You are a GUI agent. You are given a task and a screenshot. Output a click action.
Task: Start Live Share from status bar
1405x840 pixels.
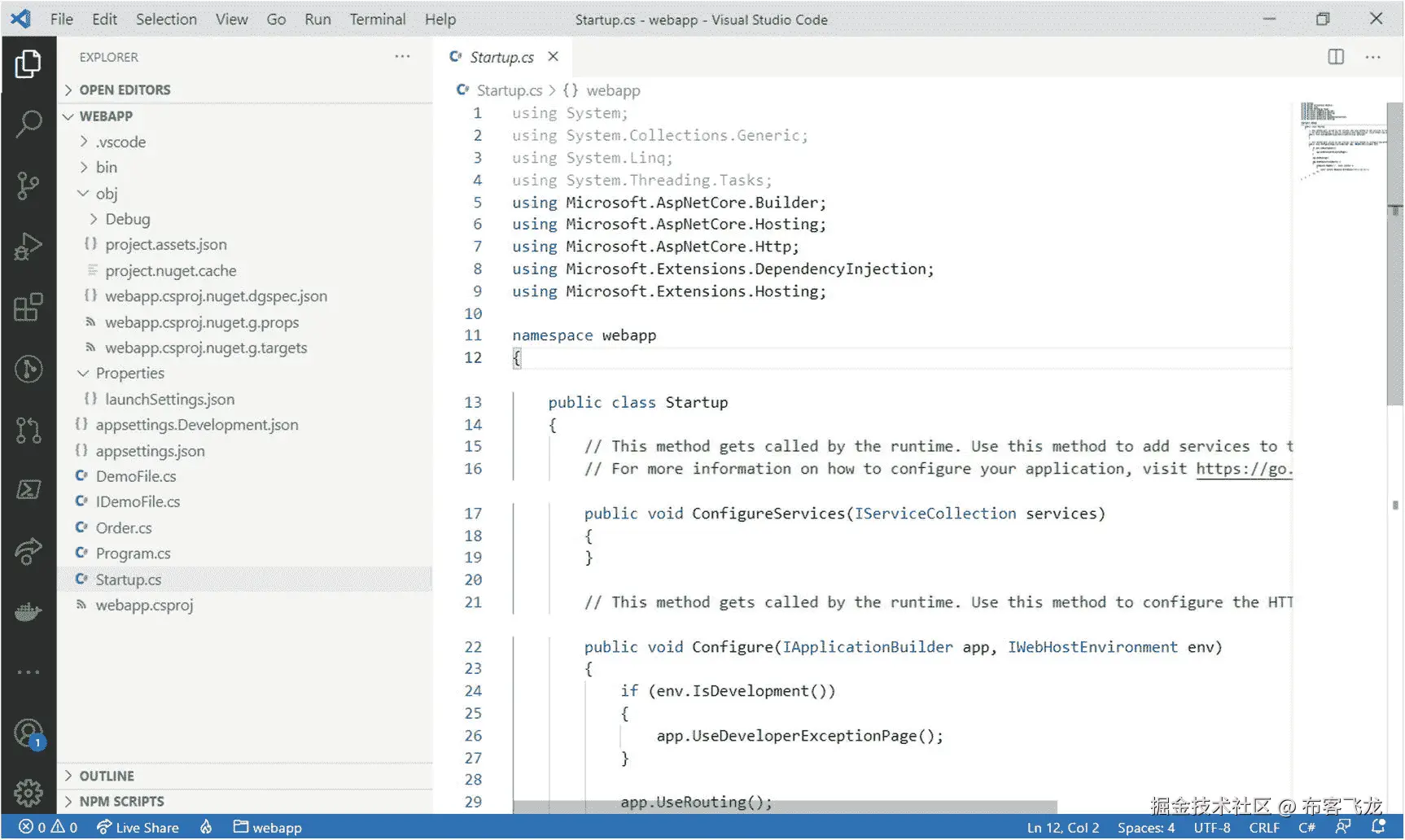[138, 827]
